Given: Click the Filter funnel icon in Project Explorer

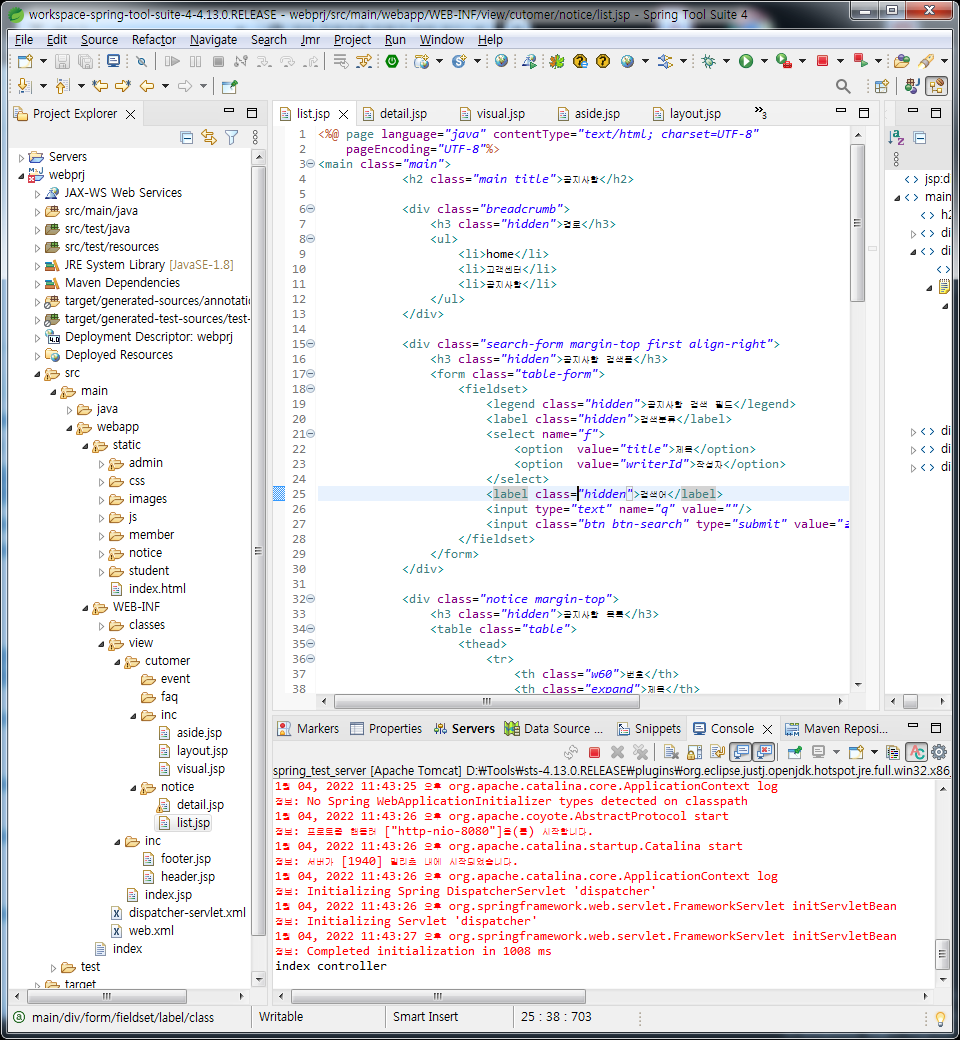Looking at the screenshot, I should (x=232, y=137).
